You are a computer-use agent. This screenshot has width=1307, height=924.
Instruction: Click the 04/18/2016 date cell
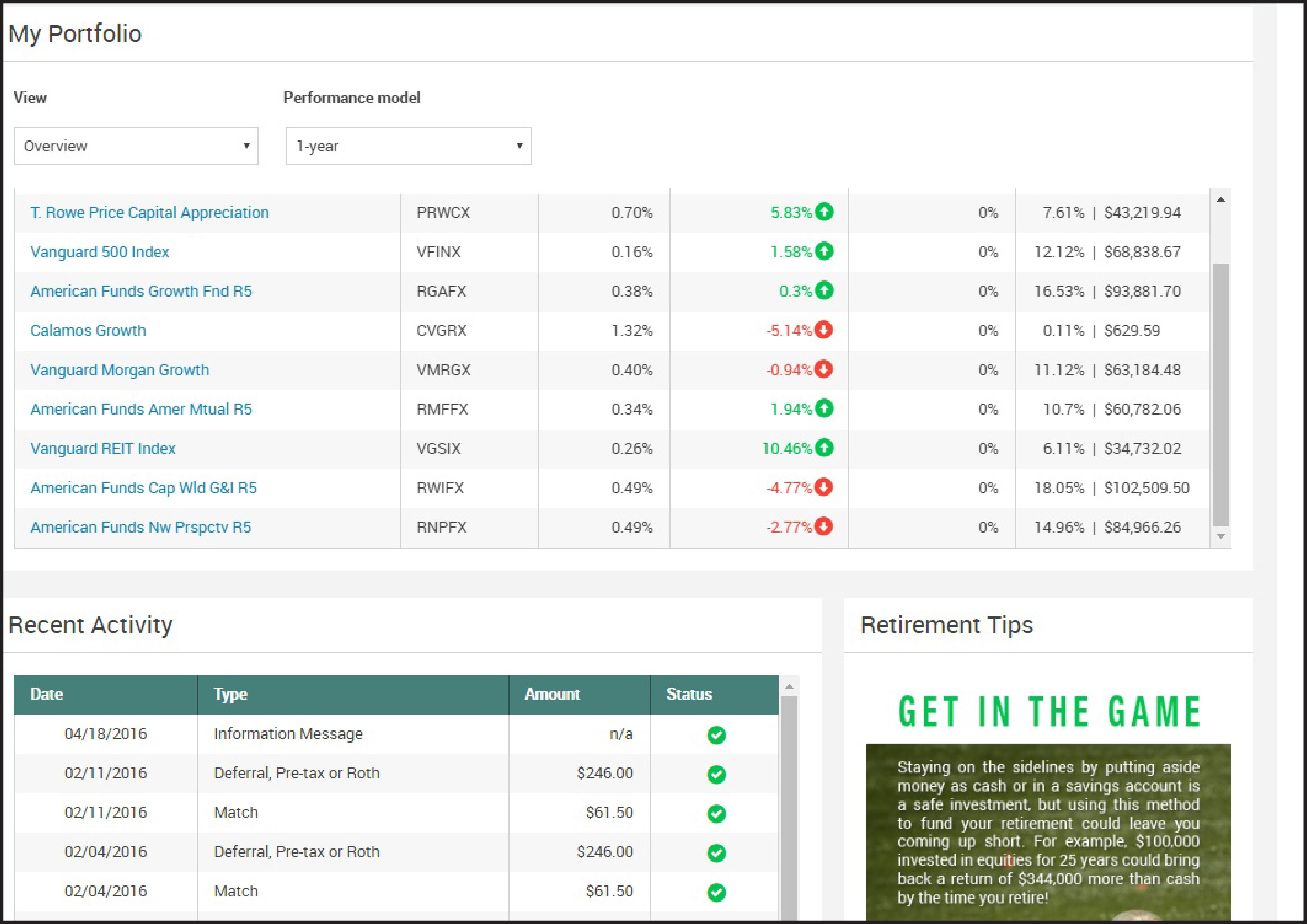click(x=106, y=734)
